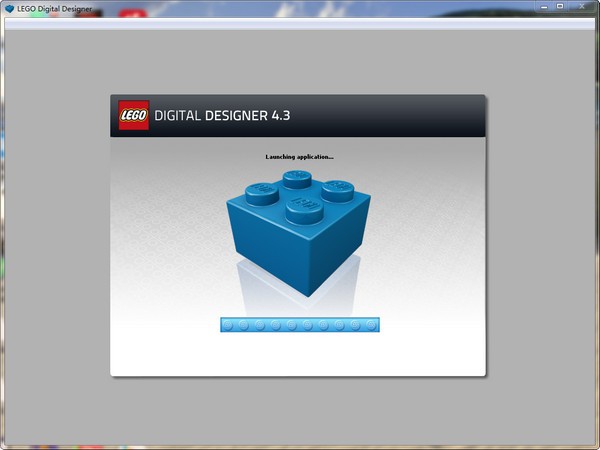Click the "DIGITAL DESIGNER 4.3" heading text
Screen dimensions: 600x450
[223, 116]
